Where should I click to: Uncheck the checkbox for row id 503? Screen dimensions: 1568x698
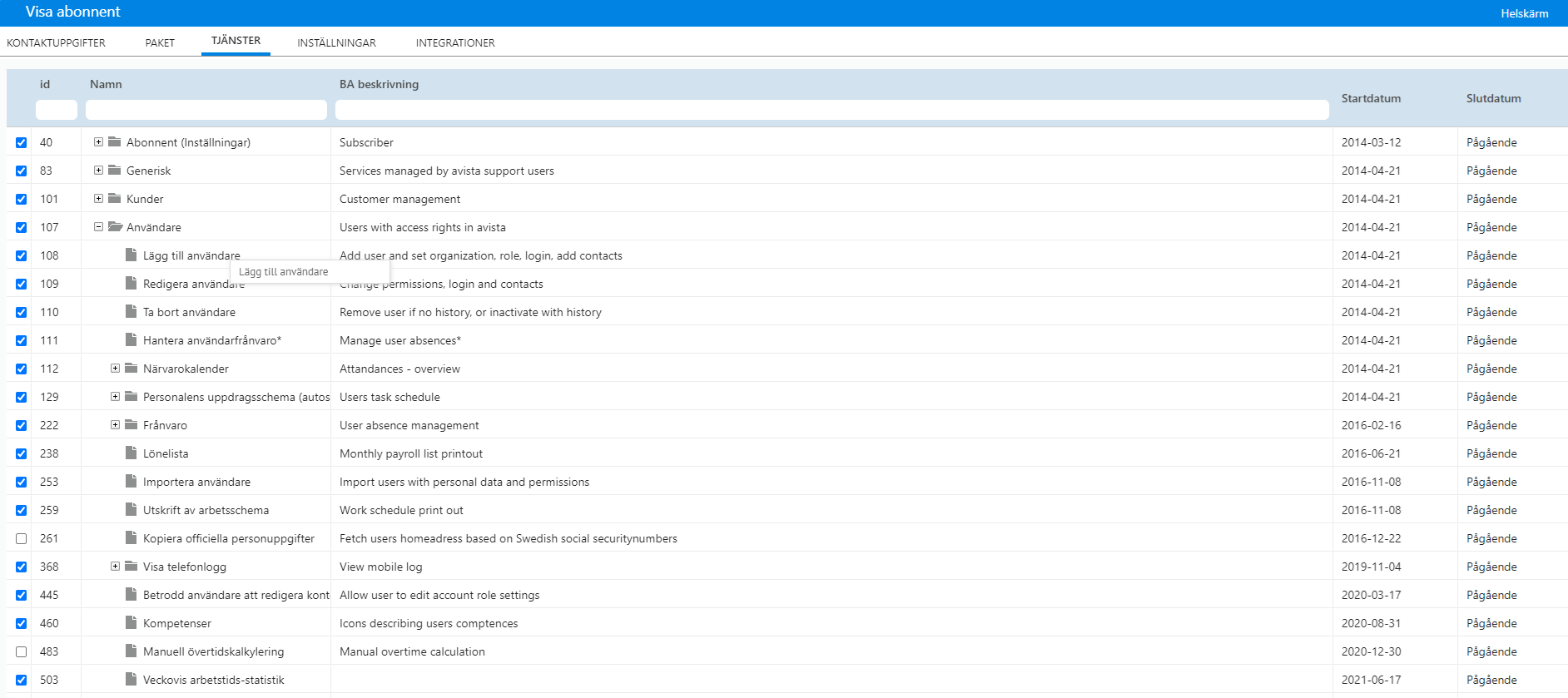click(x=22, y=680)
